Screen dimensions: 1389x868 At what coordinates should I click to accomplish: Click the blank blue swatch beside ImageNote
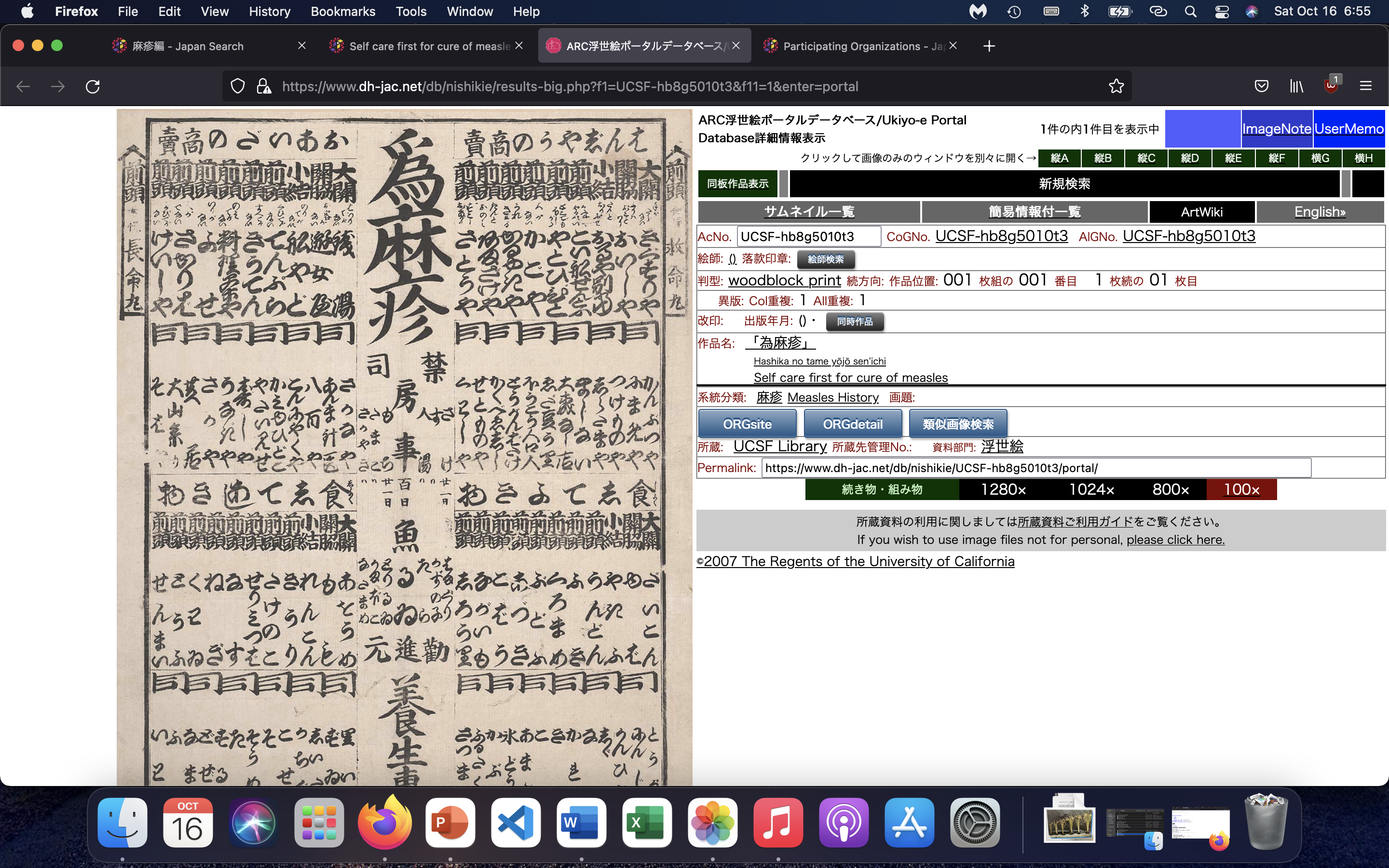click(1202, 129)
